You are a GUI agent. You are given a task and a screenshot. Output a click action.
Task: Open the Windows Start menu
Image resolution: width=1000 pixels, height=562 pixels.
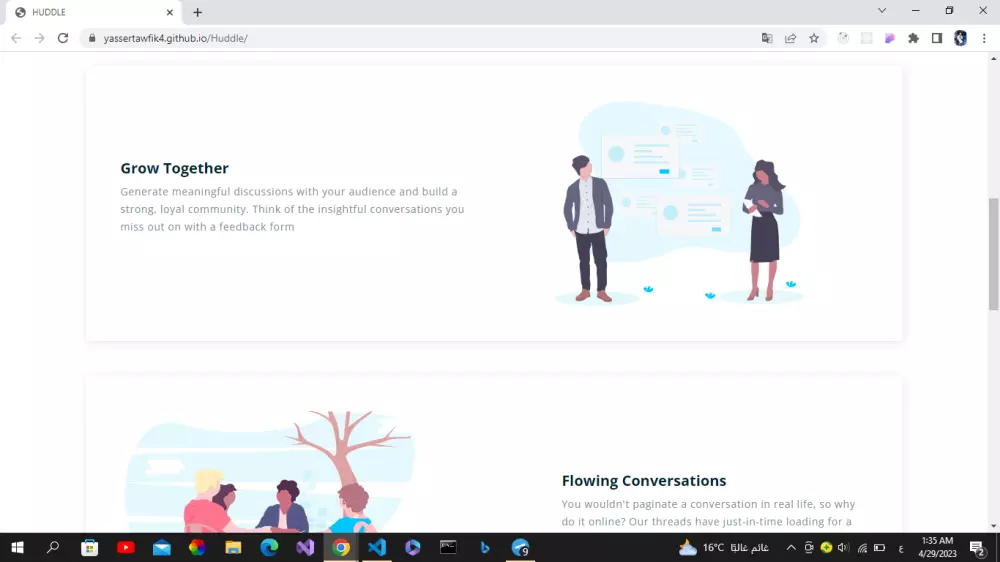17,547
